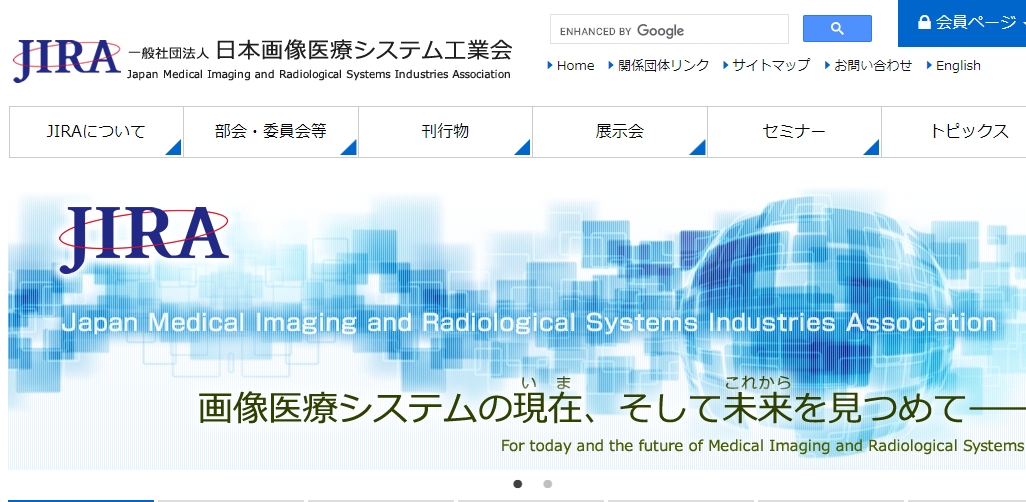Click the banner slogan 画像医療システムの現在

coord(389,408)
